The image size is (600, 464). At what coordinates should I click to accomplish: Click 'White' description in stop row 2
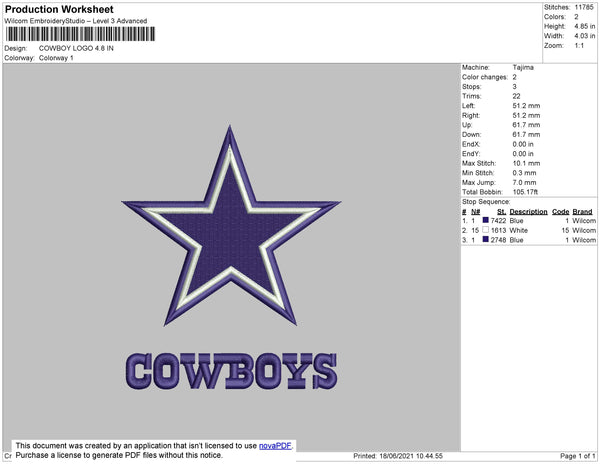(518, 230)
